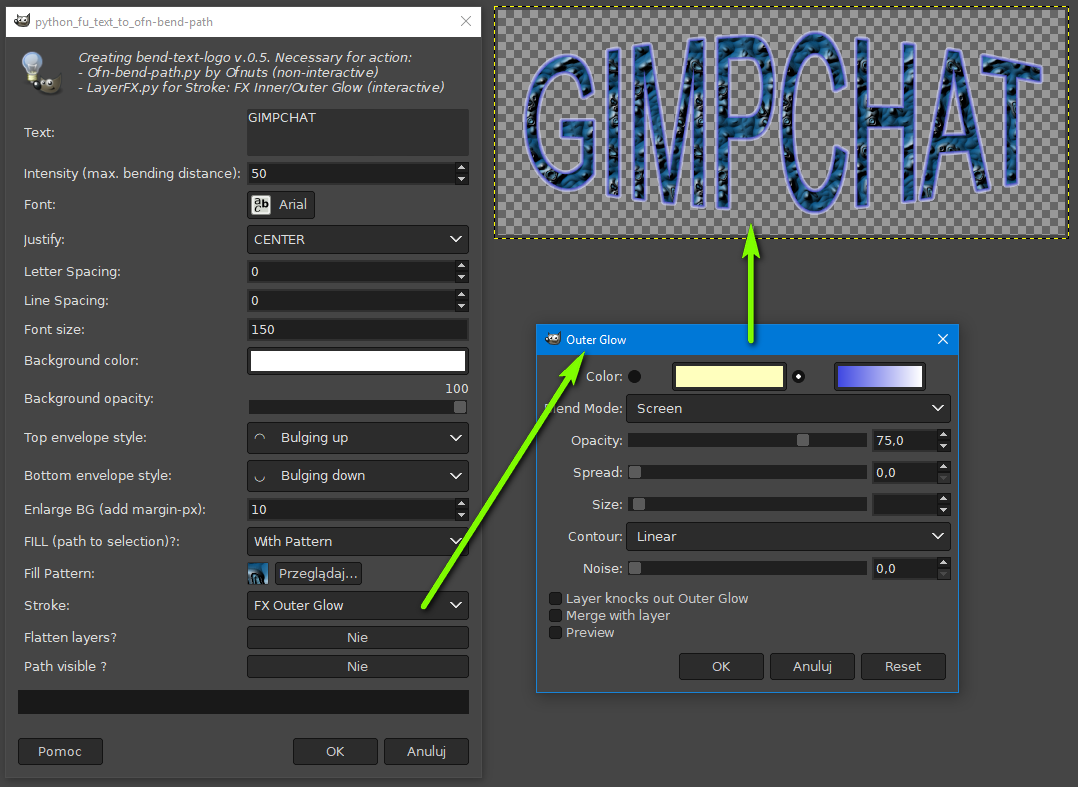This screenshot has width=1078, height=787.
Task: Click the Line Spacing input field
Action: (x=351, y=300)
